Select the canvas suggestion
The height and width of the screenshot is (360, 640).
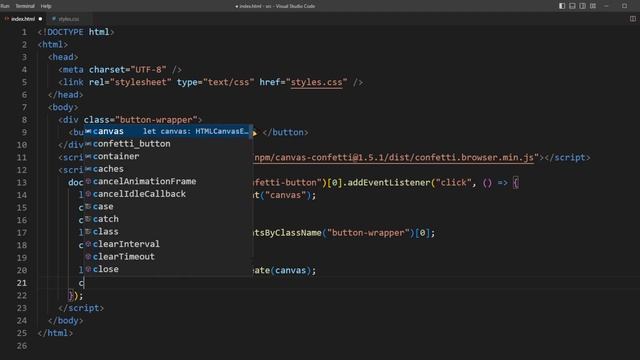tap(168, 131)
